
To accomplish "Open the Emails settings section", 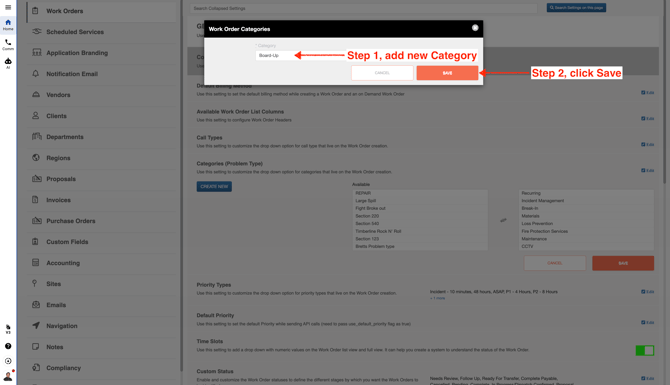I will coord(102,305).
